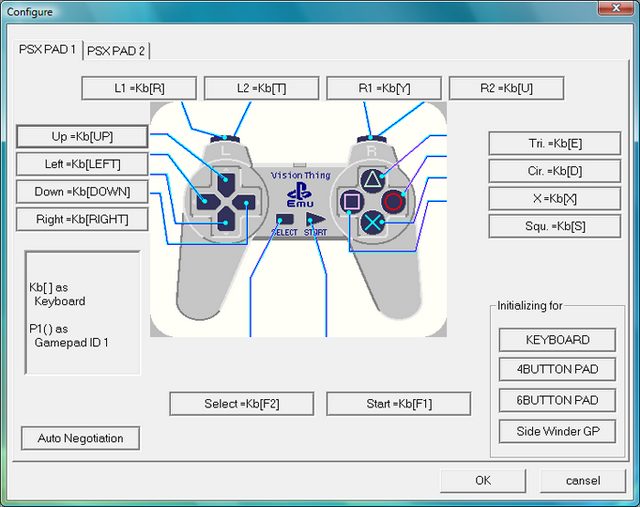Initialize for 6BUTTON PAD

point(557,400)
